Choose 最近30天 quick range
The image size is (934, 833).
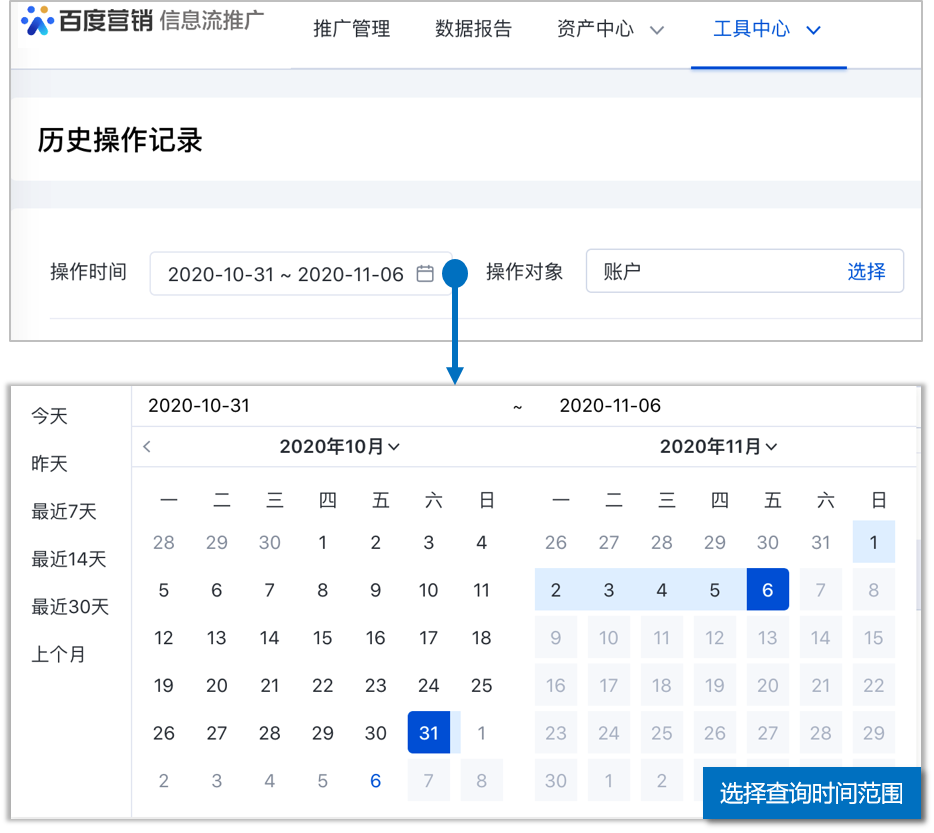point(70,607)
